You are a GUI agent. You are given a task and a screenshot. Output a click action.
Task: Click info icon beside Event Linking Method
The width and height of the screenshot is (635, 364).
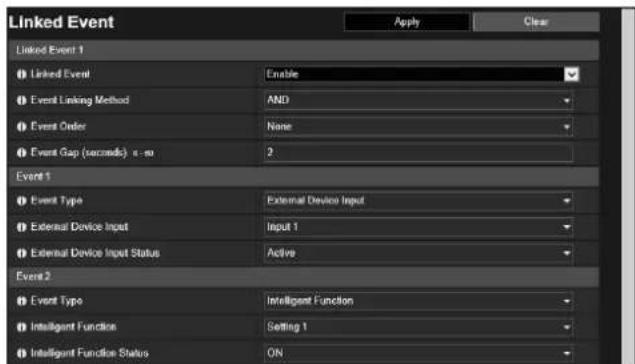click(21, 100)
